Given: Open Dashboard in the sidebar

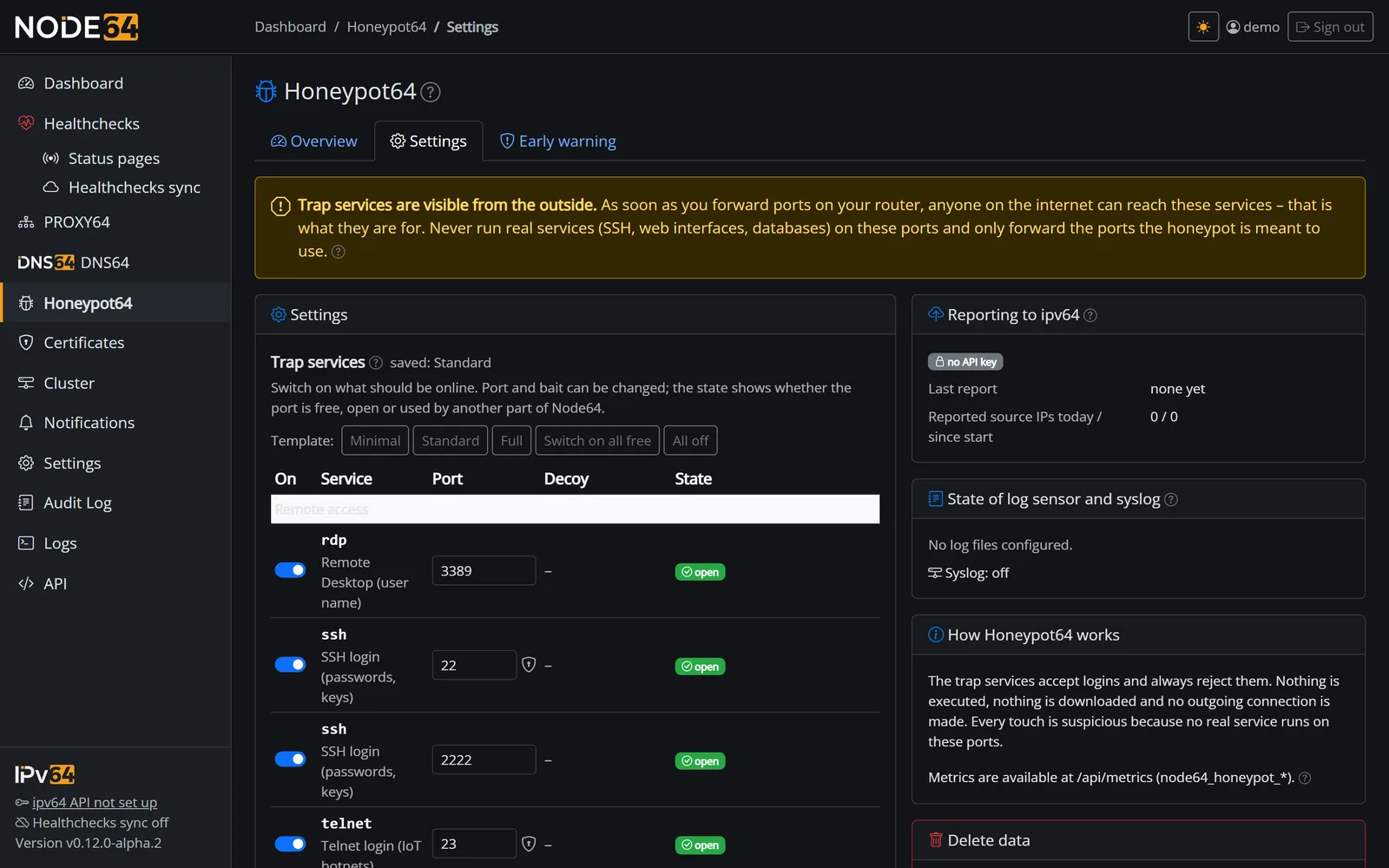Looking at the screenshot, I should 115,83.
